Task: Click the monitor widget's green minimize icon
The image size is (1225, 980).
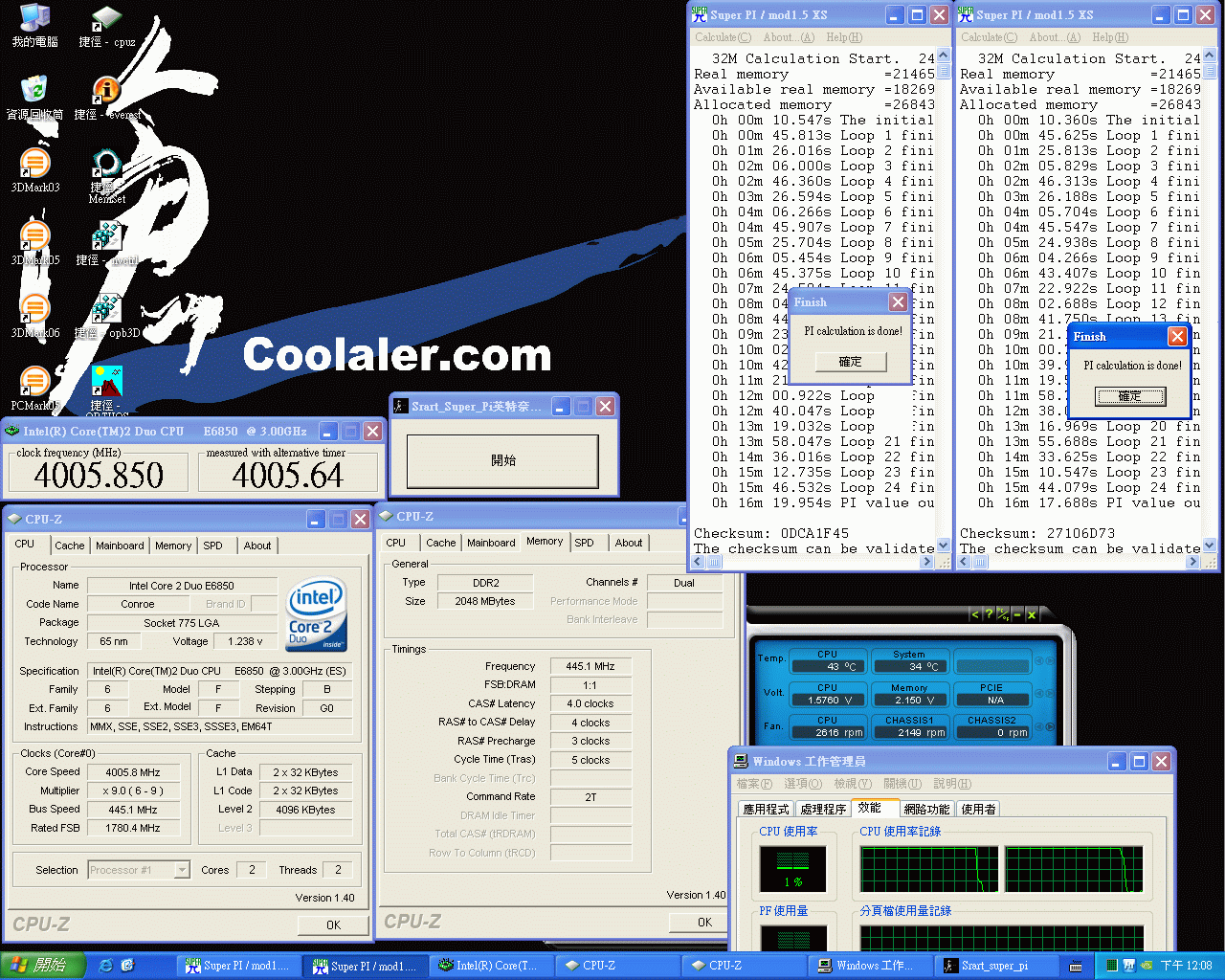Action: (x=1017, y=614)
